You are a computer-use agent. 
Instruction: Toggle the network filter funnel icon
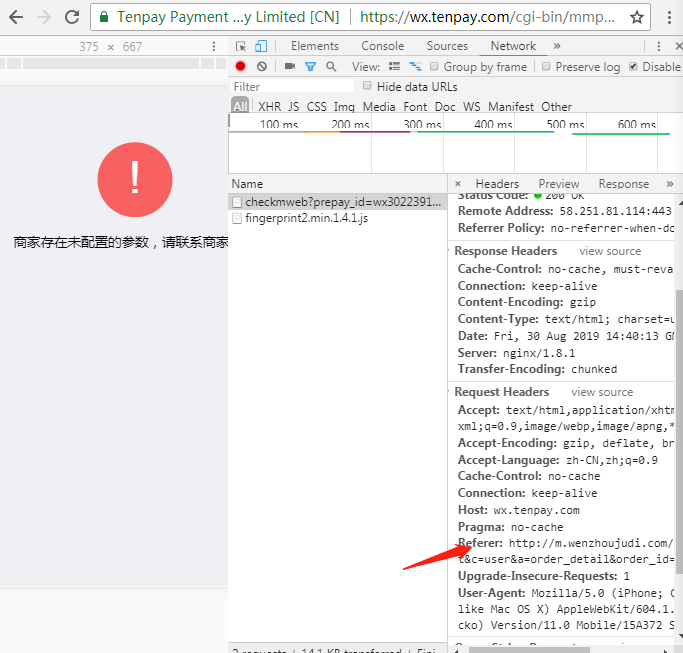tap(310, 67)
